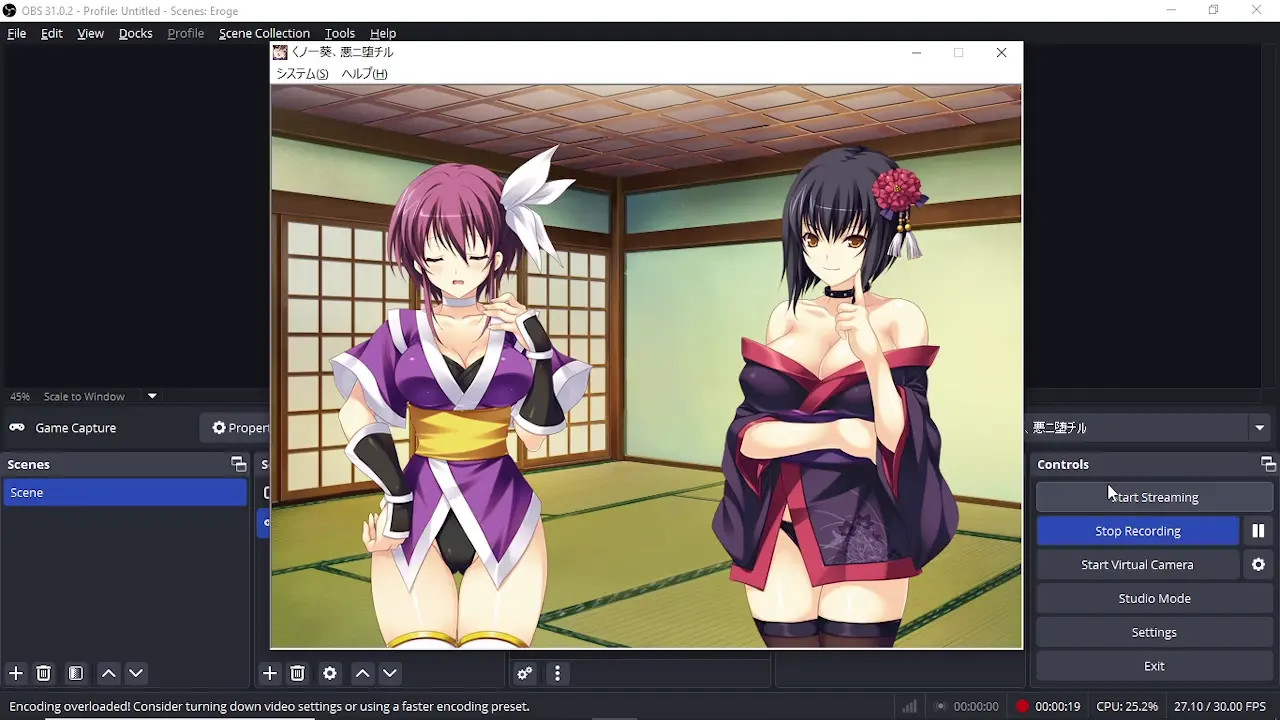Start the Virtual Camera
1280x720 pixels.
click(1137, 565)
